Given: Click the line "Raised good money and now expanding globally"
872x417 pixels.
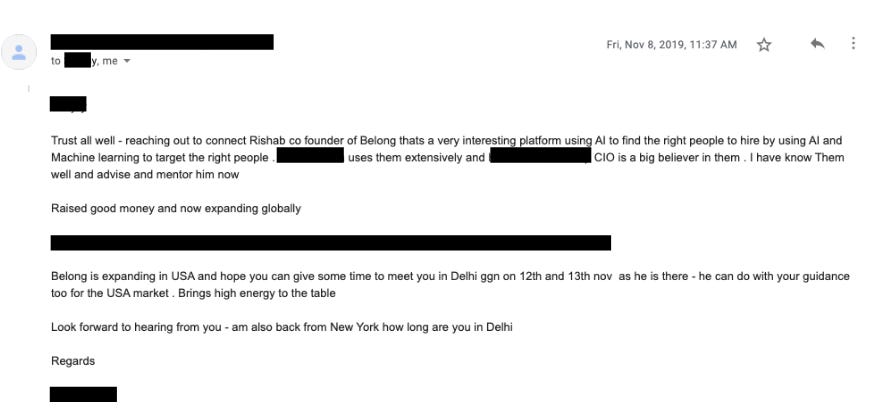Looking at the screenshot, I should click(176, 209).
